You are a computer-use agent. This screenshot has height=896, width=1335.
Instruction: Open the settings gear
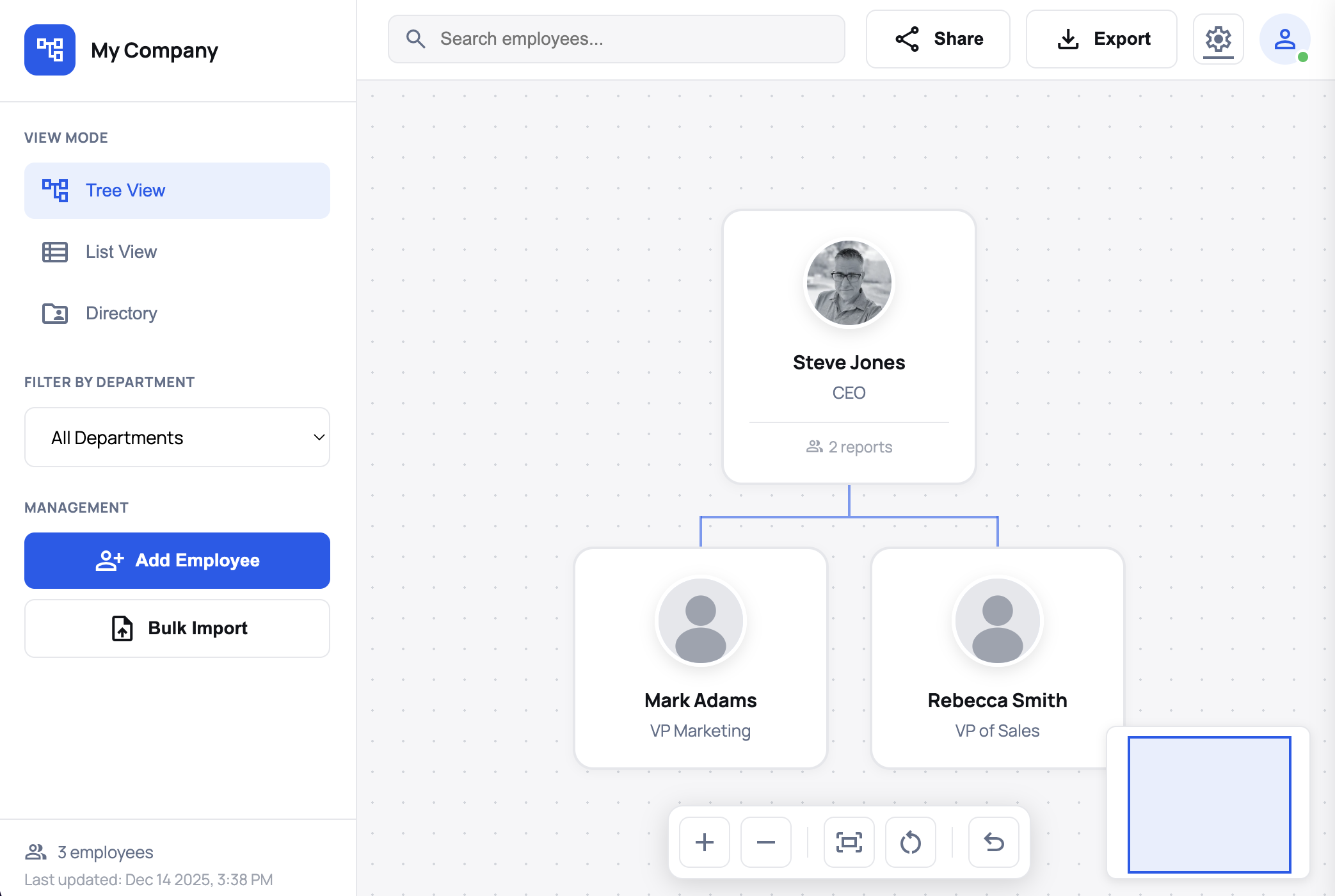pyautogui.click(x=1219, y=40)
